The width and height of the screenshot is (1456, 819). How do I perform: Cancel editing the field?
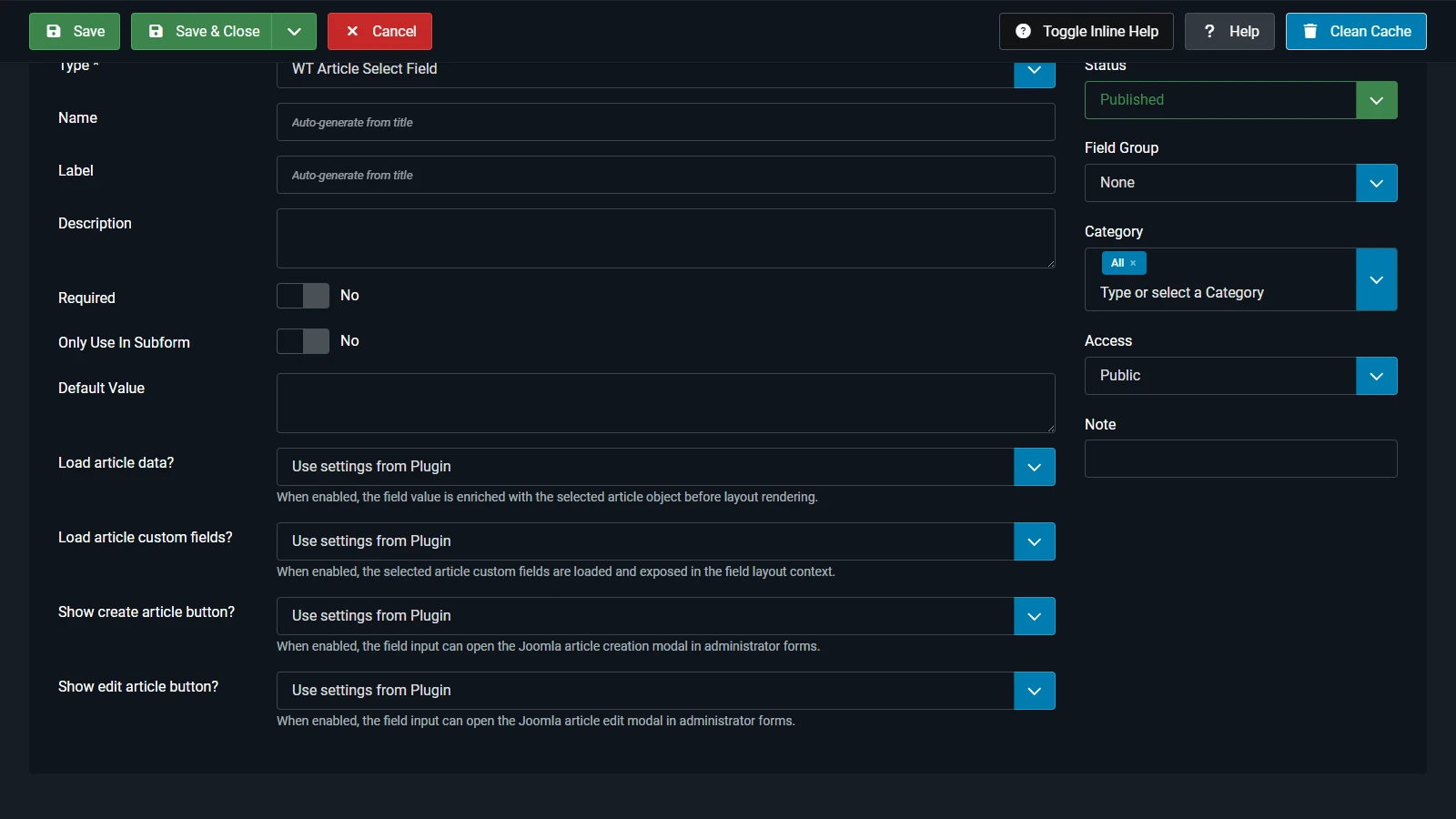379,31
